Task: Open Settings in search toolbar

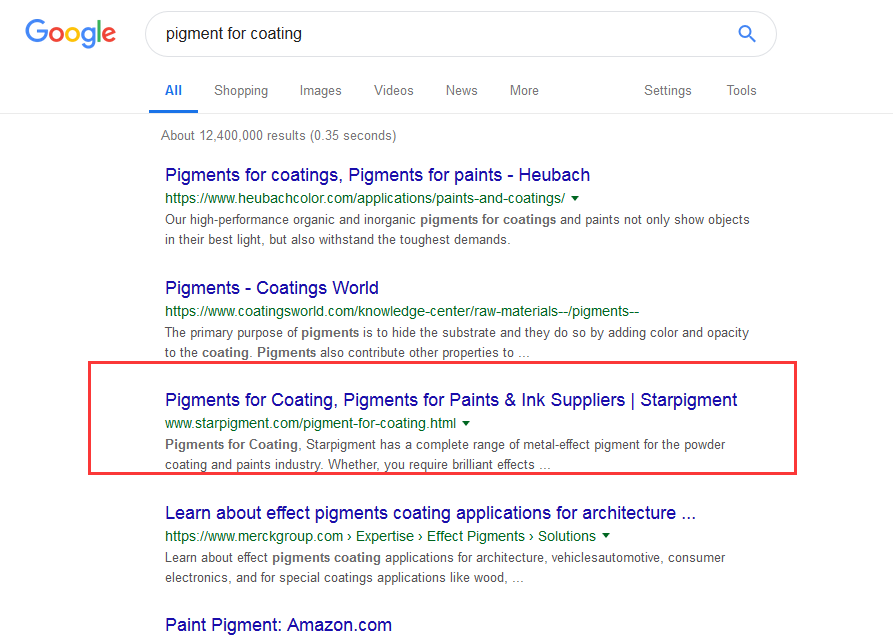Action: pos(667,91)
